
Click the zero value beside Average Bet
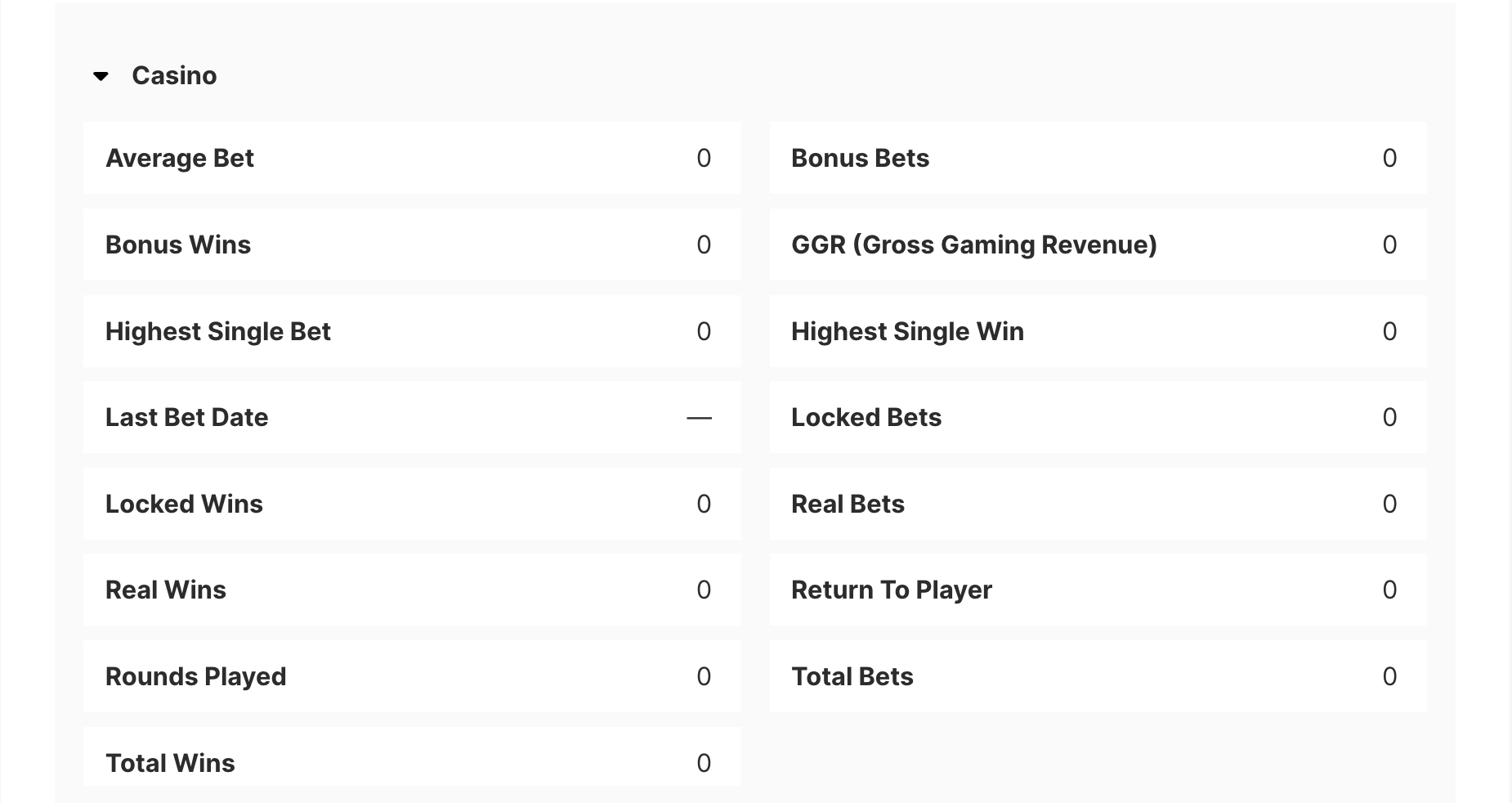704,158
